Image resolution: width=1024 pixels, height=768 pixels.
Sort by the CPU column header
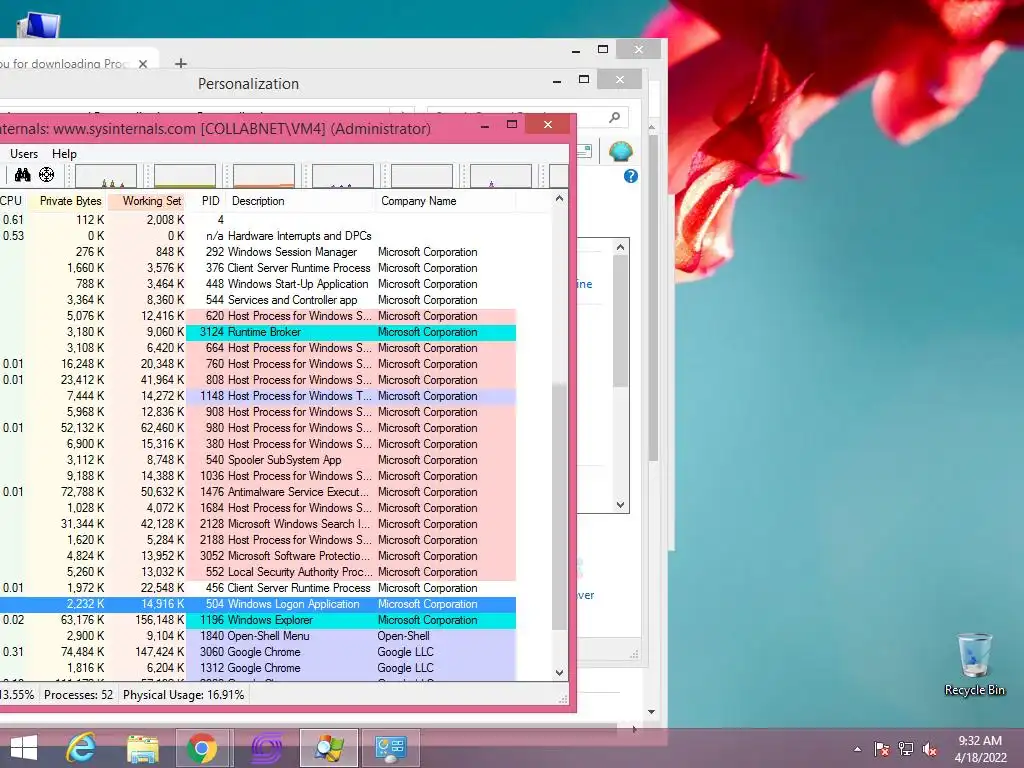click(11, 201)
